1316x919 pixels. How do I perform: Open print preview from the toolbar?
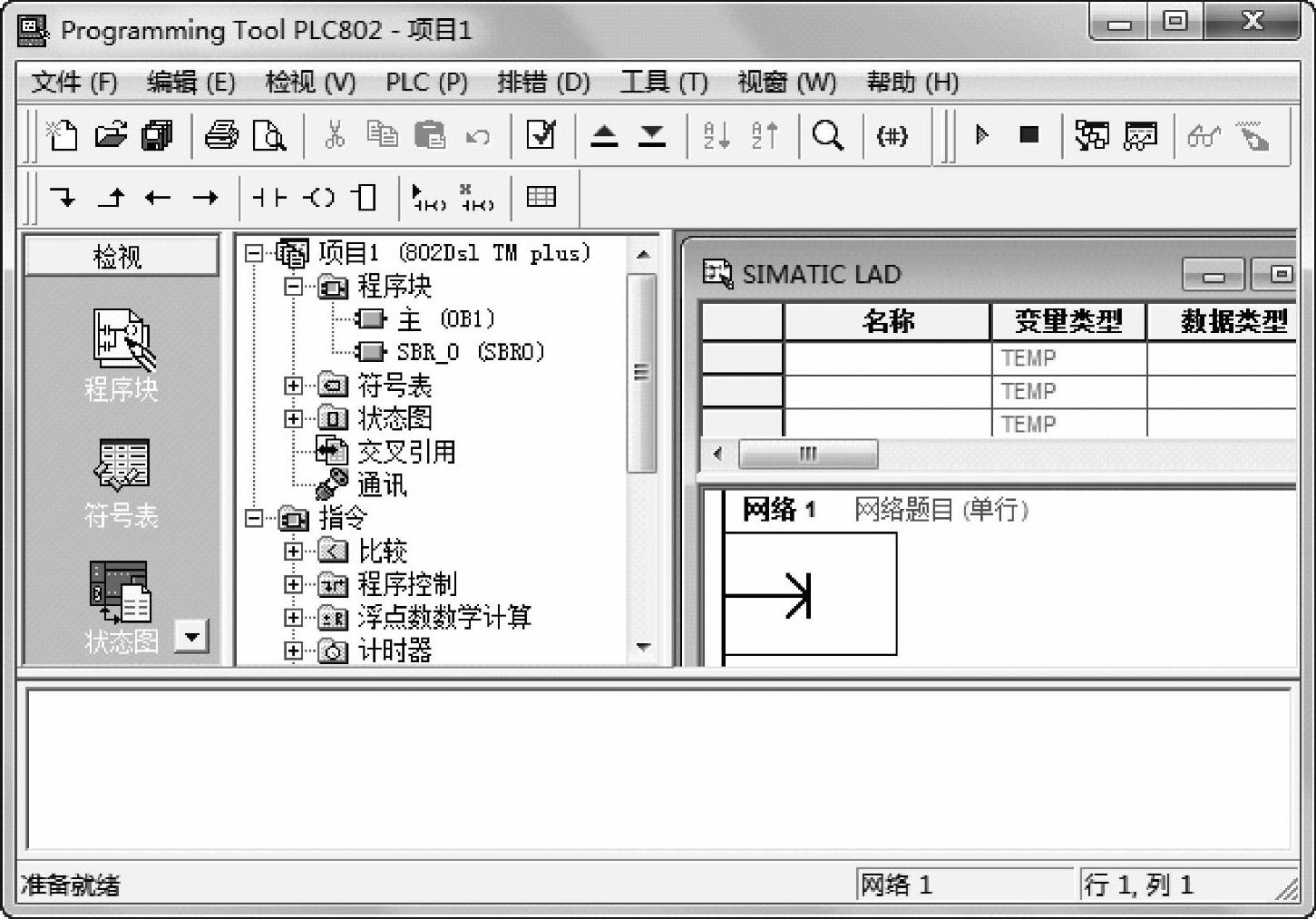(x=269, y=136)
